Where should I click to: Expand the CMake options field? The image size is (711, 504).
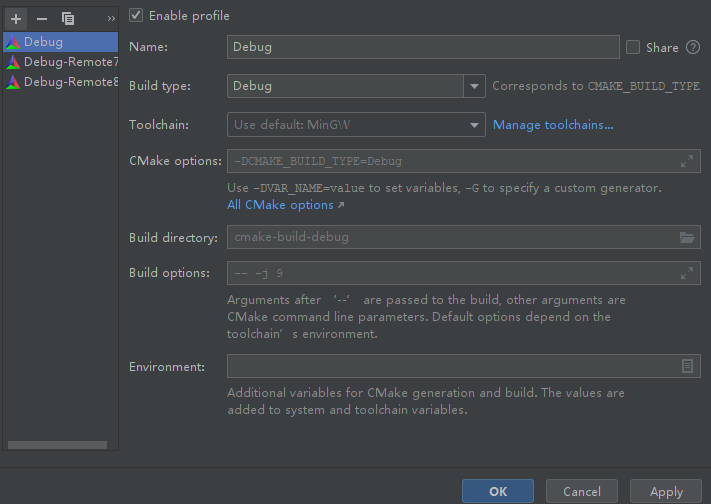pyautogui.click(x=687, y=161)
